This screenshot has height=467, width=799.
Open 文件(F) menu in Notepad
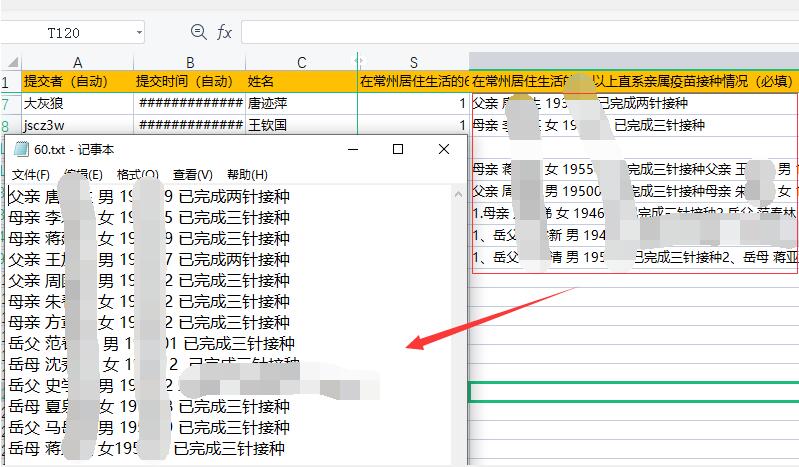31,175
